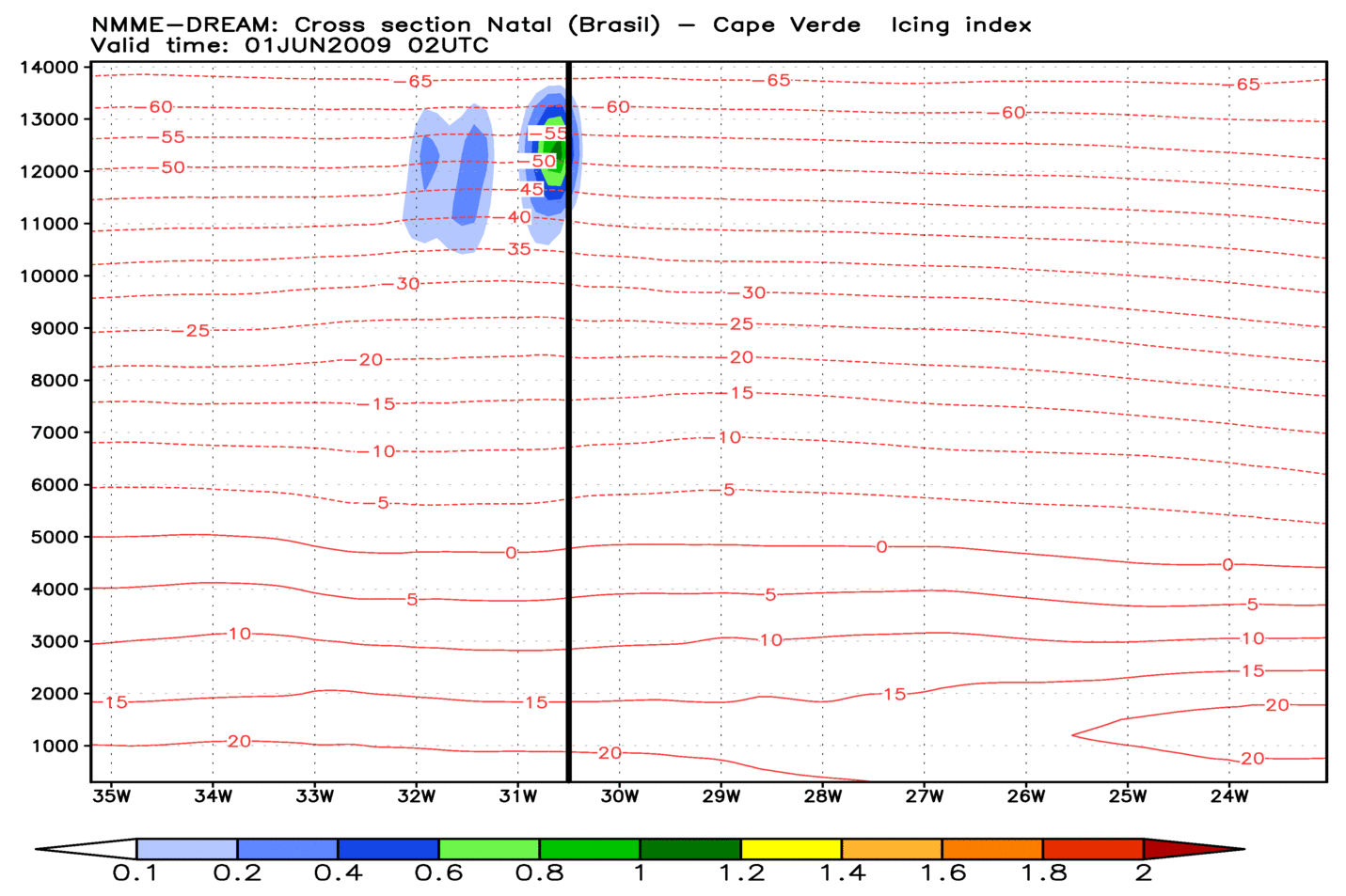Click the thick black vertical line in plot

click(x=568, y=421)
